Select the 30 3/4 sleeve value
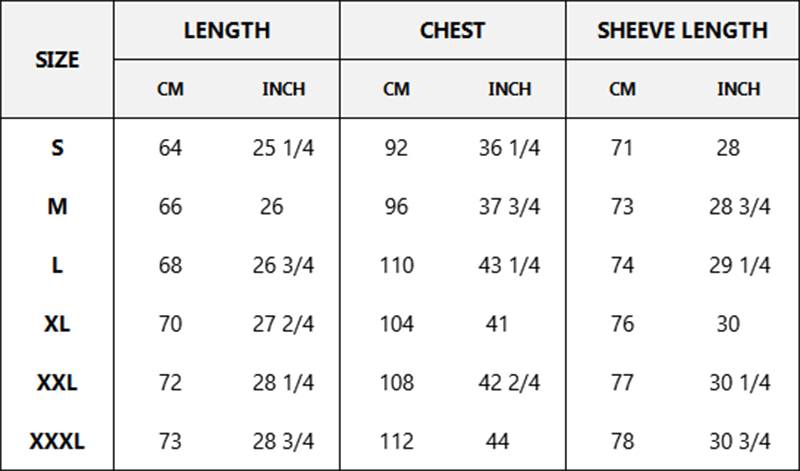The width and height of the screenshot is (800, 471). (x=740, y=441)
